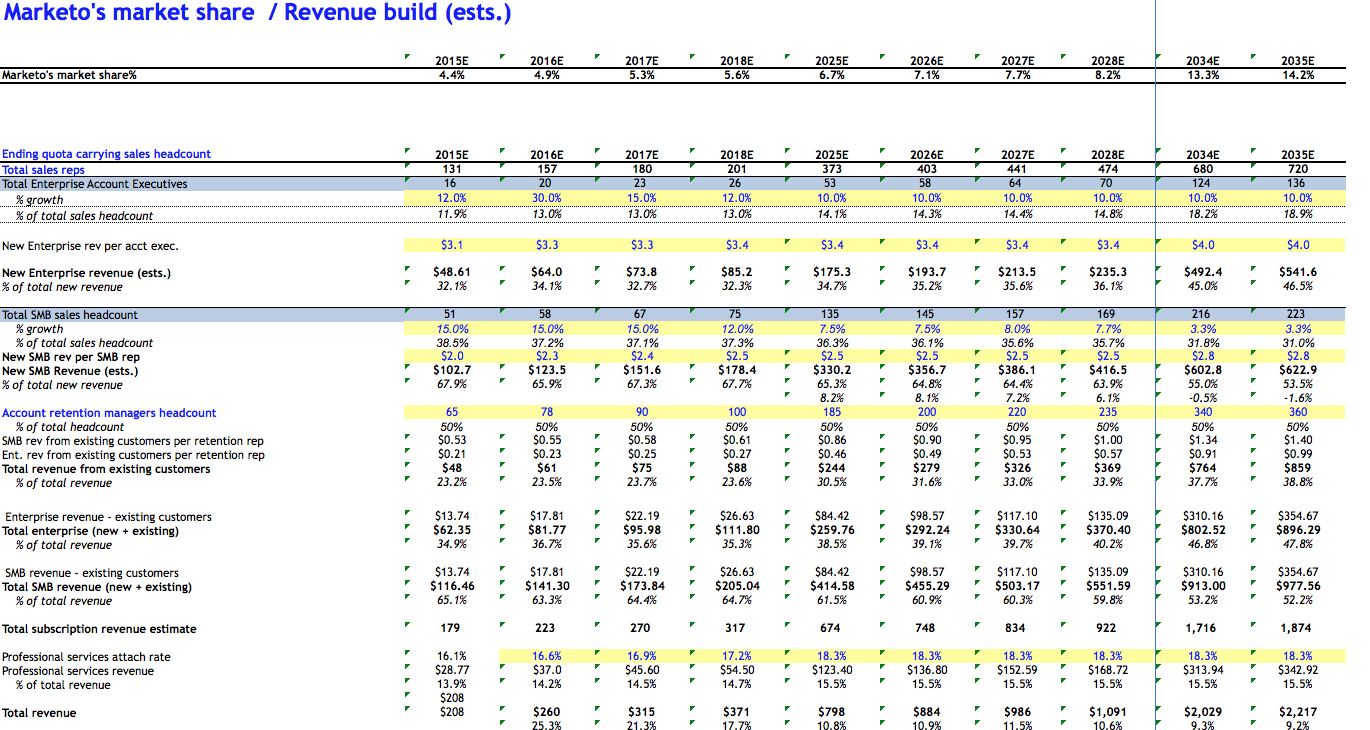Select 2034E header above market share row

1203,61
